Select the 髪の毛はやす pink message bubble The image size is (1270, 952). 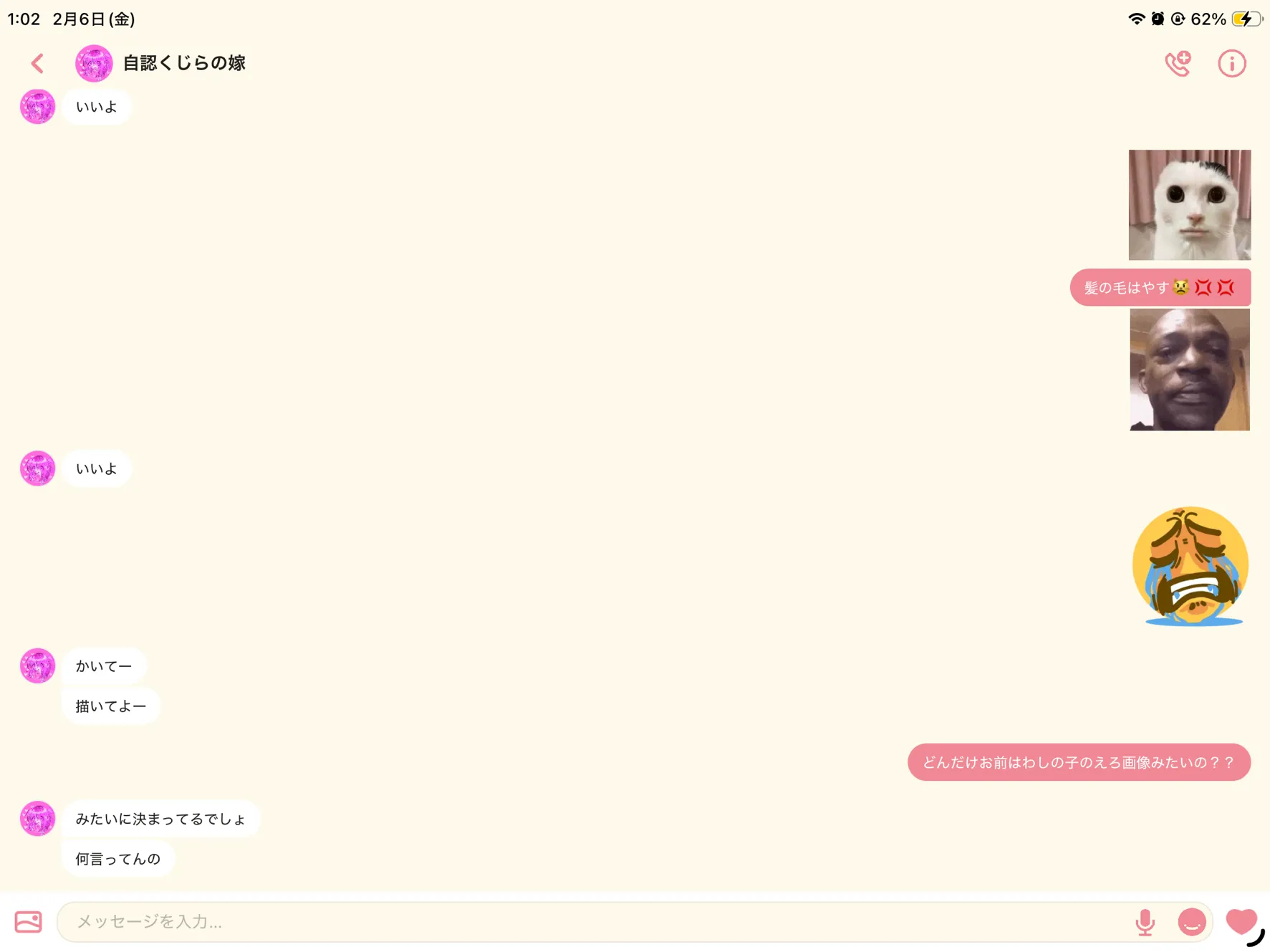(1160, 287)
